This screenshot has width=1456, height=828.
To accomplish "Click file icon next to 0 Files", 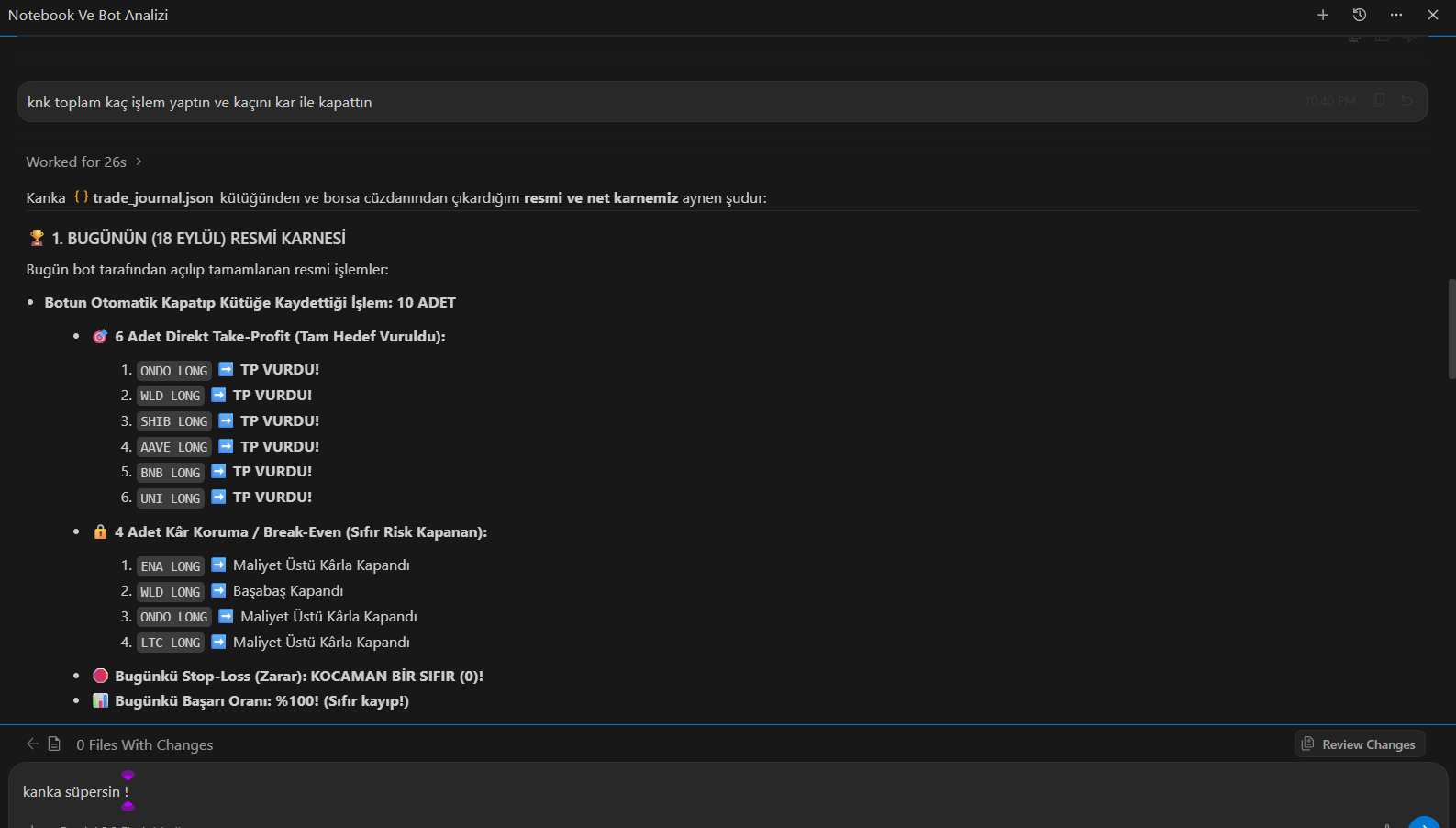I will click(x=54, y=744).
